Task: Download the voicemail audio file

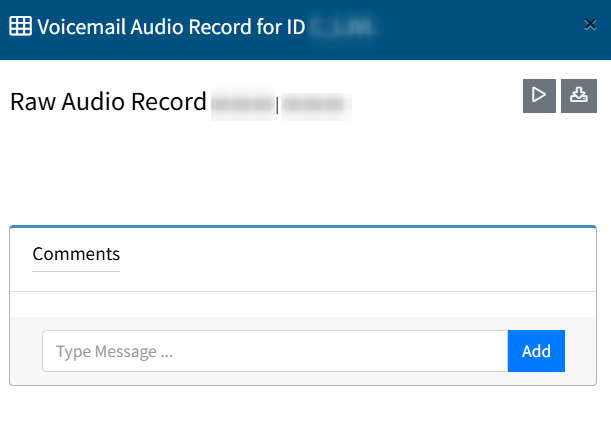Action: tap(578, 96)
